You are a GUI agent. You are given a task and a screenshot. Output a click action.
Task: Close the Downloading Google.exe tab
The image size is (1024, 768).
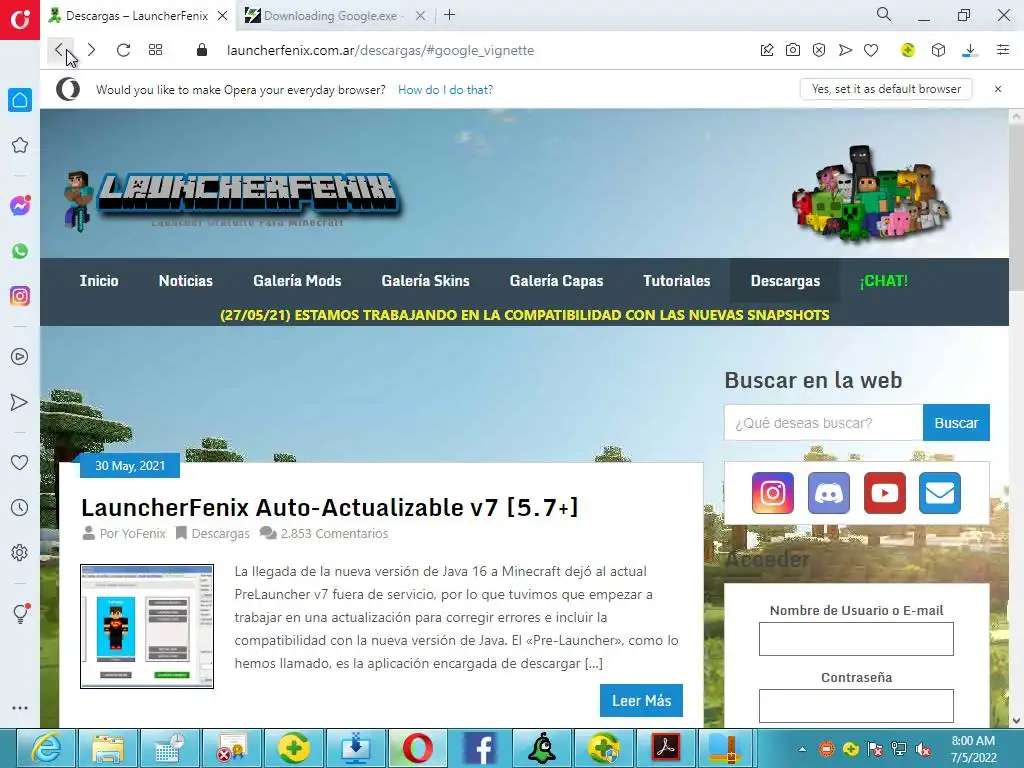coord(421,16)
